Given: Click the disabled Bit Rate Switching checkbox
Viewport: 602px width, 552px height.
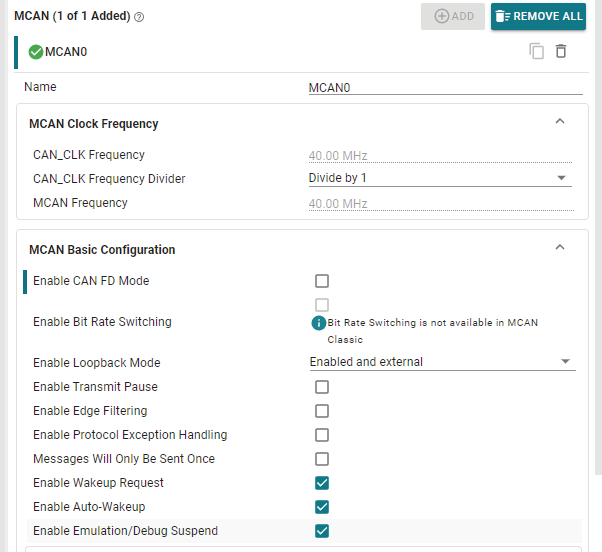Looking at the screenshot, I should [x=322, y=305].
